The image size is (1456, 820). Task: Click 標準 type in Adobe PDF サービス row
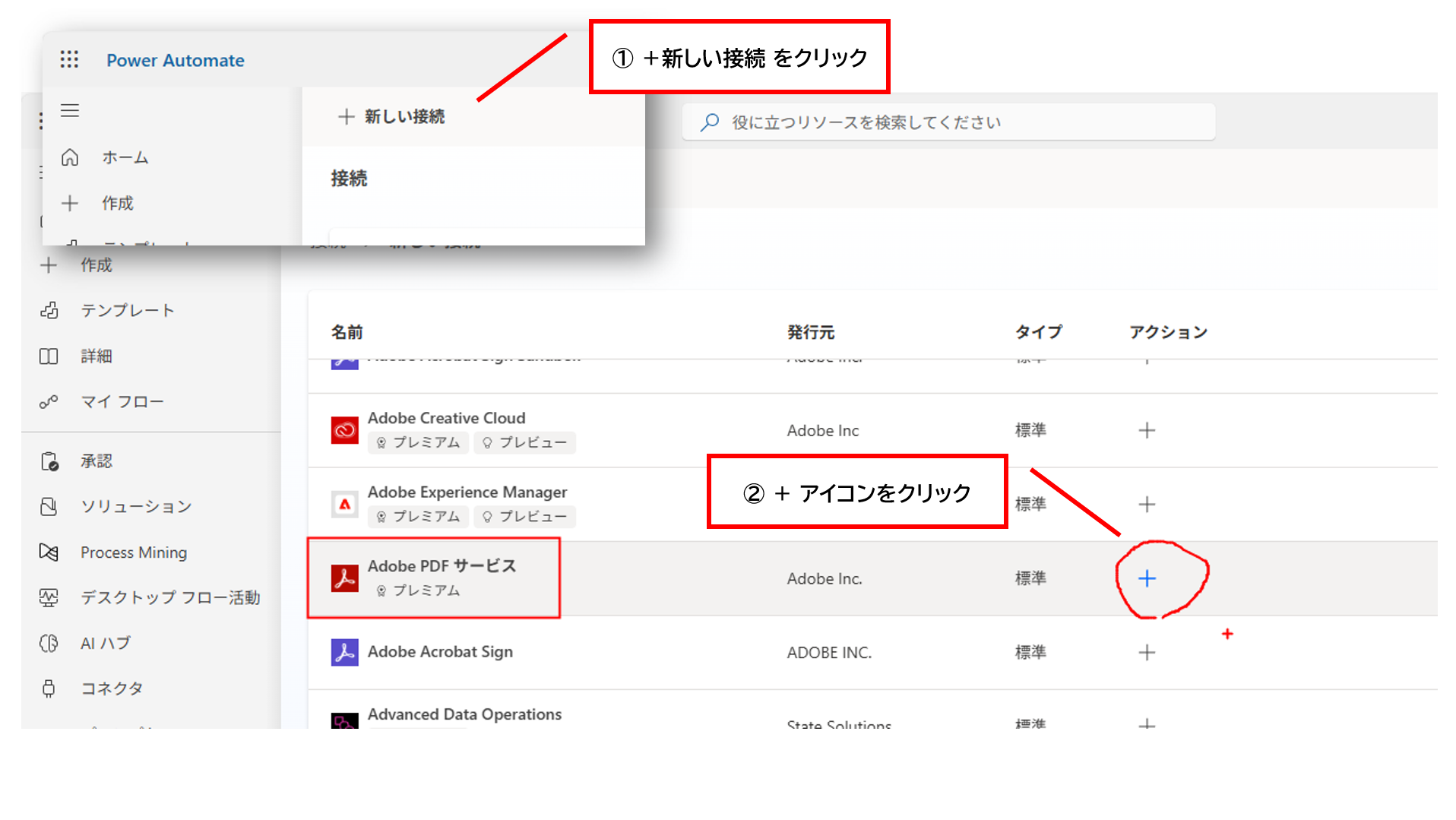click(x=1030, y=578)
